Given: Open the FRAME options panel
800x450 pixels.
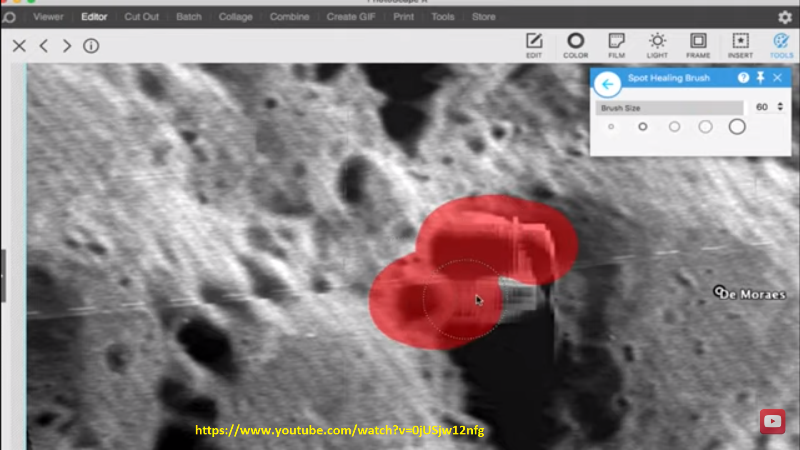Looking at the screenshot, I should 698,45.
